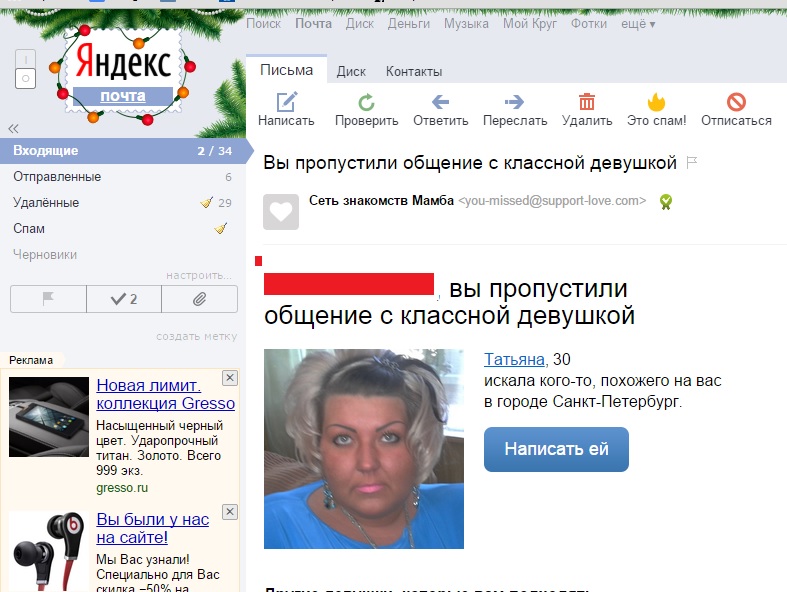Click the woman's profile photo in the email
Image resolution: width=787 pixels, height=592 pixels.
[363, 448]
